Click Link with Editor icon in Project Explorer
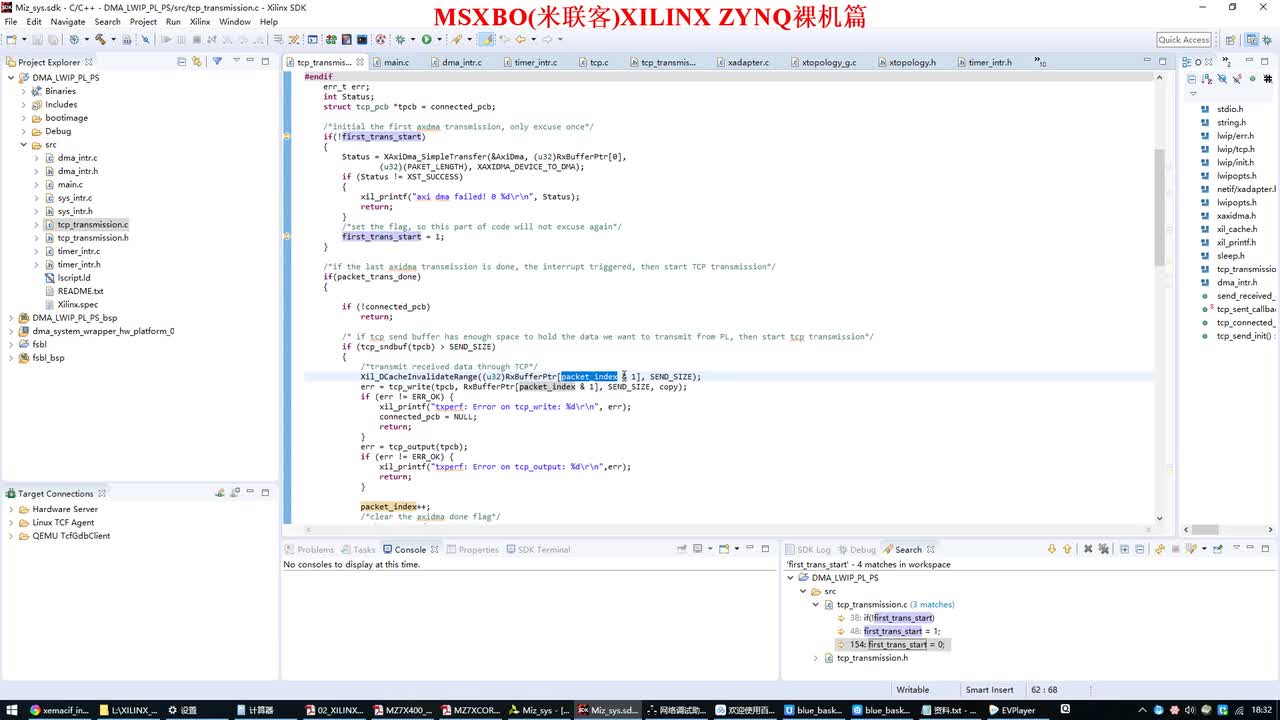Viewport: 1280px width, 720px height. pos(196,61)
